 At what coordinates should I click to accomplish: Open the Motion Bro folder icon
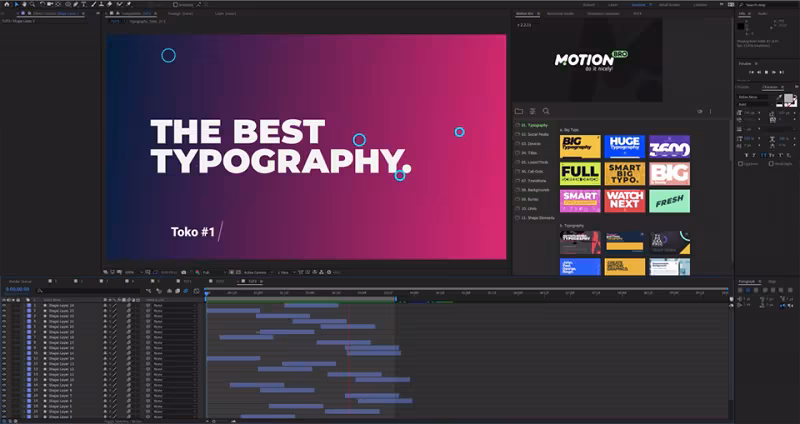tap(519, 111)
